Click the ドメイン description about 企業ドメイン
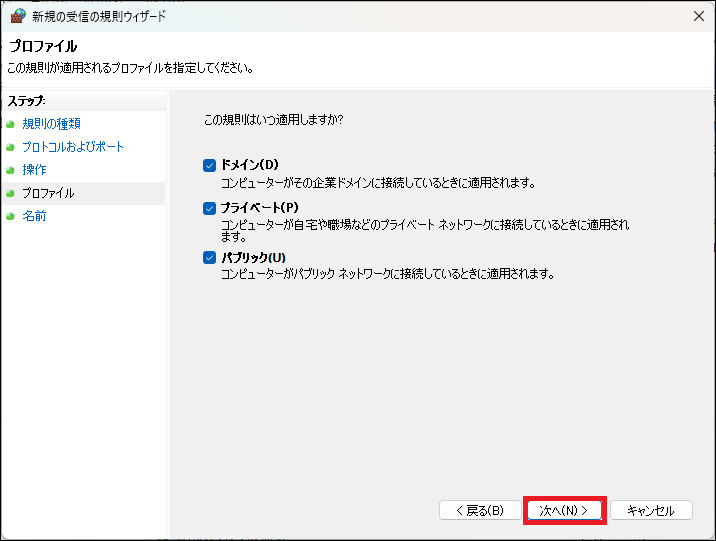This screenshot has width=716, height=541. pyautogui.click(x=378, y=183)
